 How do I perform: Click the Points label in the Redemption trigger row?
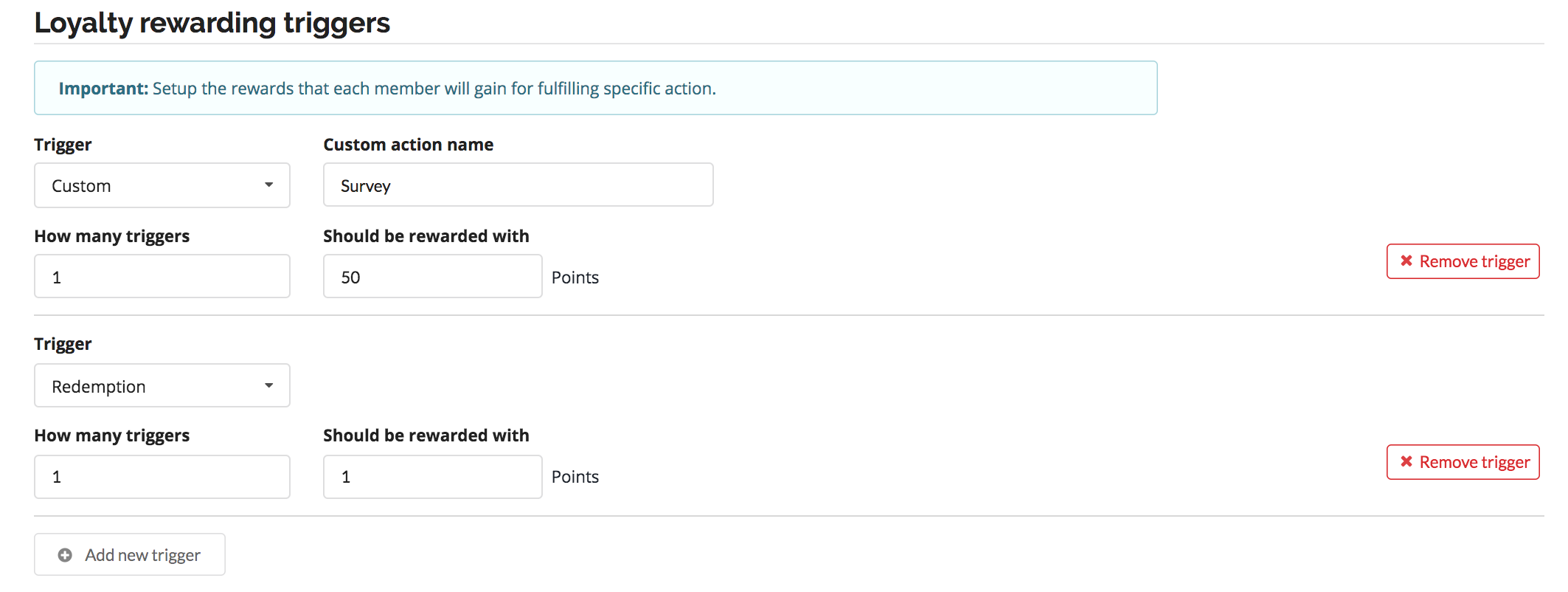click(575, 477)
